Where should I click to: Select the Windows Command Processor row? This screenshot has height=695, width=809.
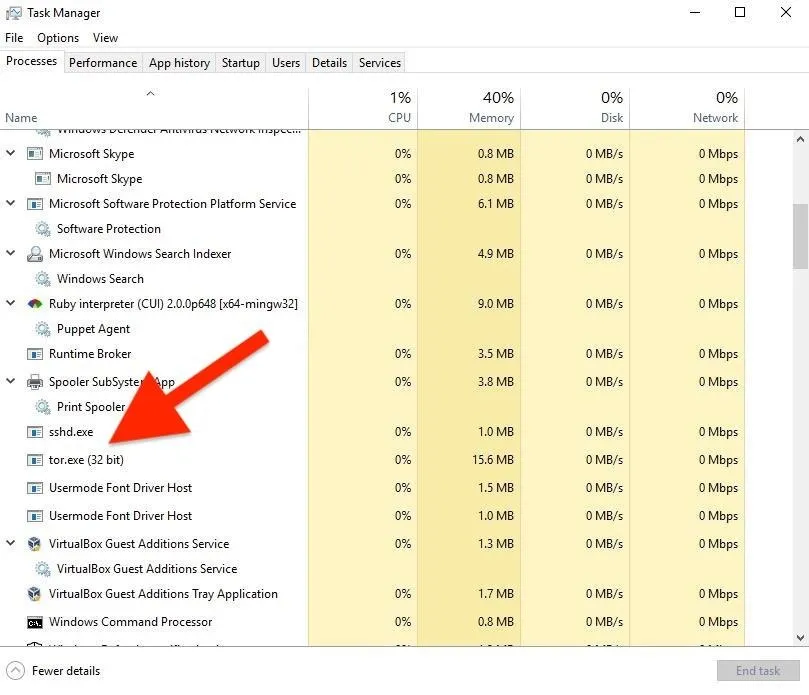[x=372, y=622]
